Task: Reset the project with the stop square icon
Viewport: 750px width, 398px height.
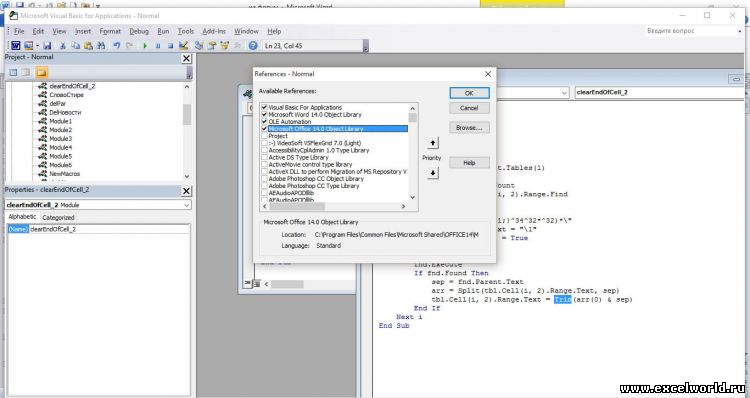Action: (x=170, y=46)
